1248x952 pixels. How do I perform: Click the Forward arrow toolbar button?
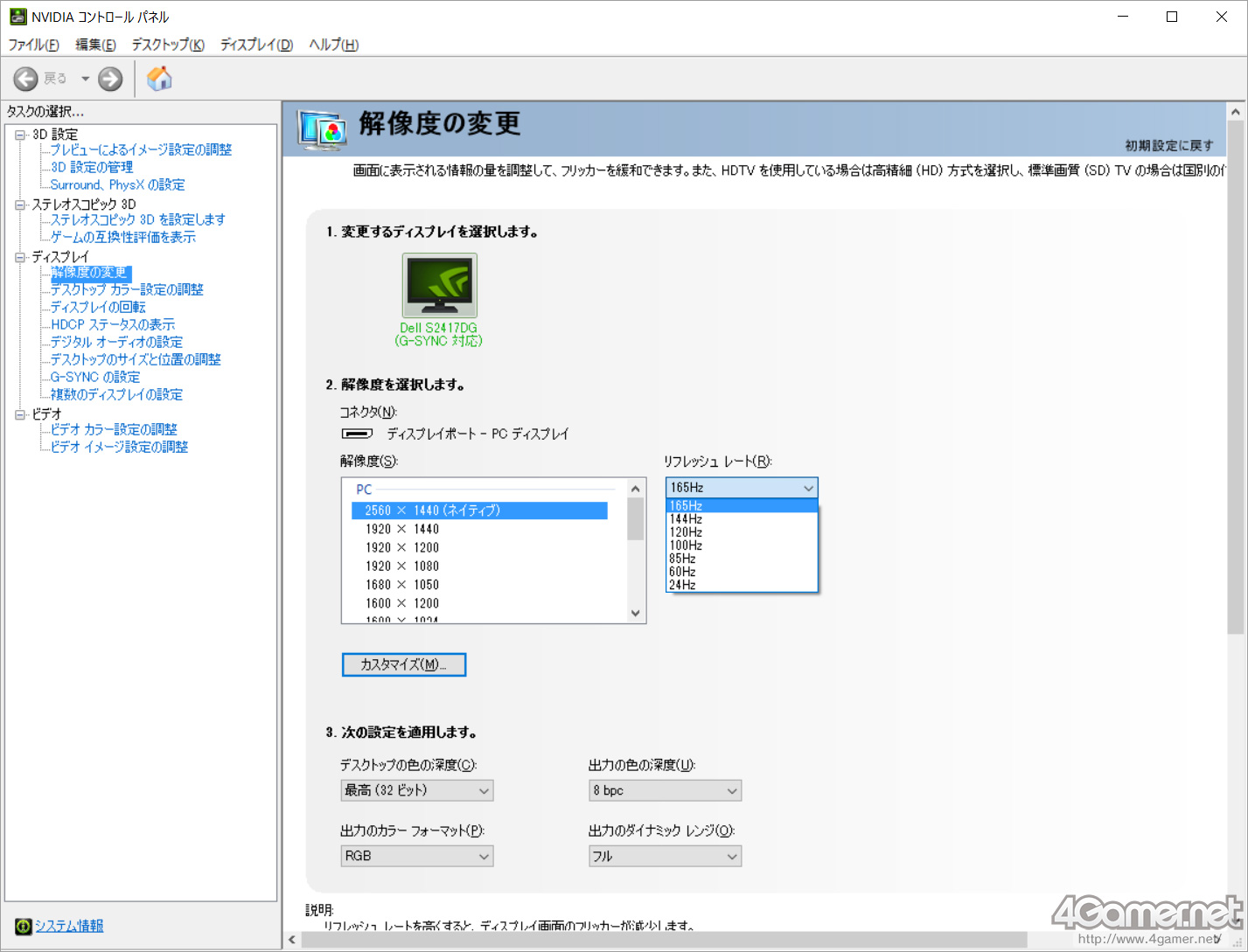tap(110, 79)
